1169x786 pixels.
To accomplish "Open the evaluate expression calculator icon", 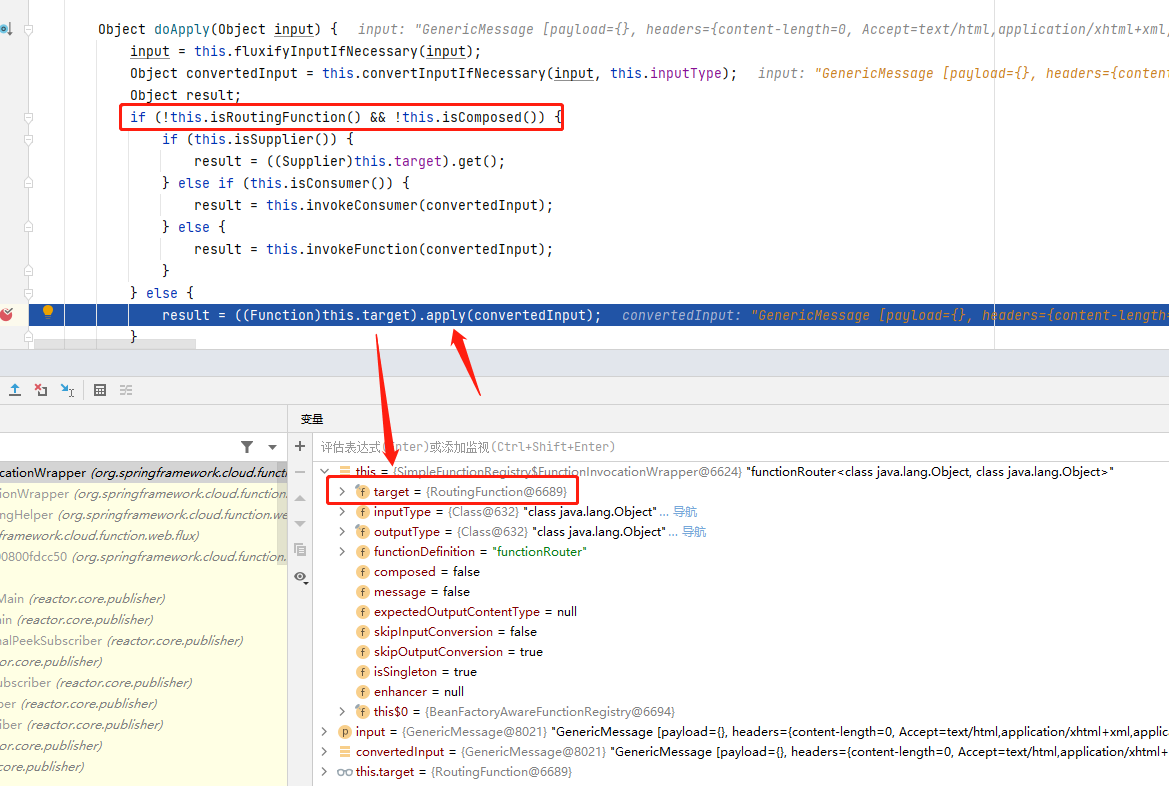I will pyautogui.click(x=100, y=389).
